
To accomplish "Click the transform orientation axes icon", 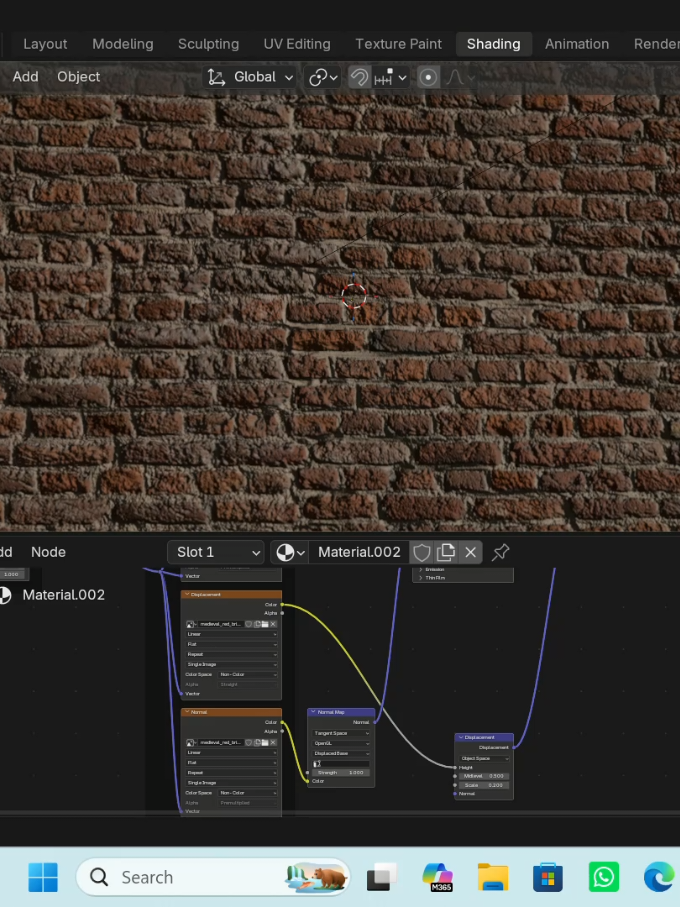I will tap(216, 77).
